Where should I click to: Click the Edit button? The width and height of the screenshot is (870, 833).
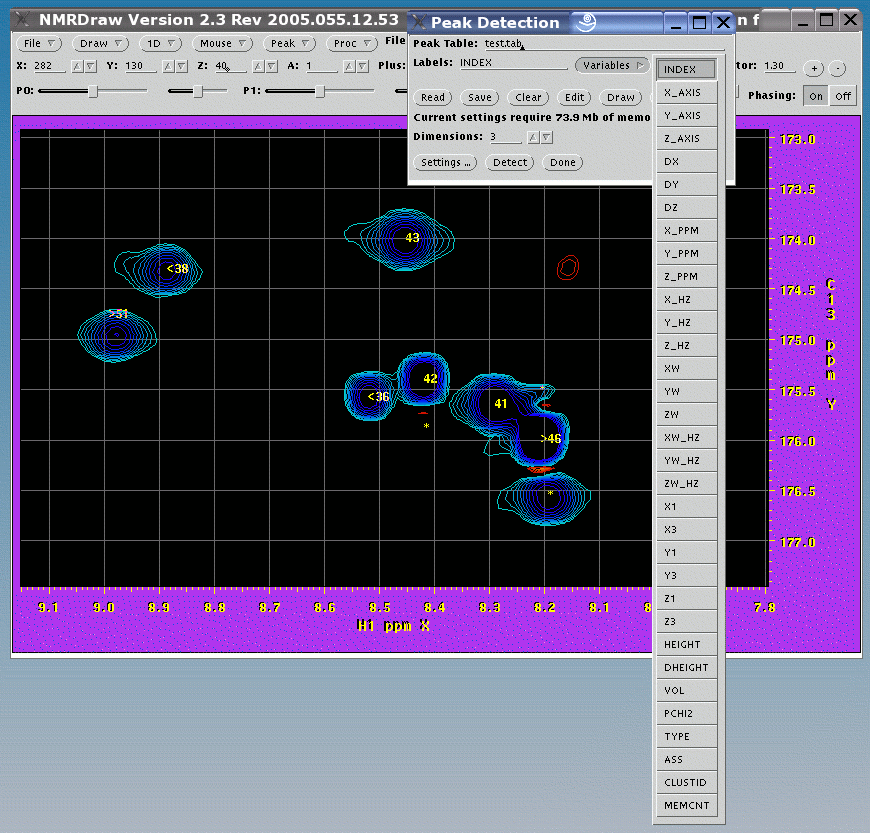[x=574, y=98]
